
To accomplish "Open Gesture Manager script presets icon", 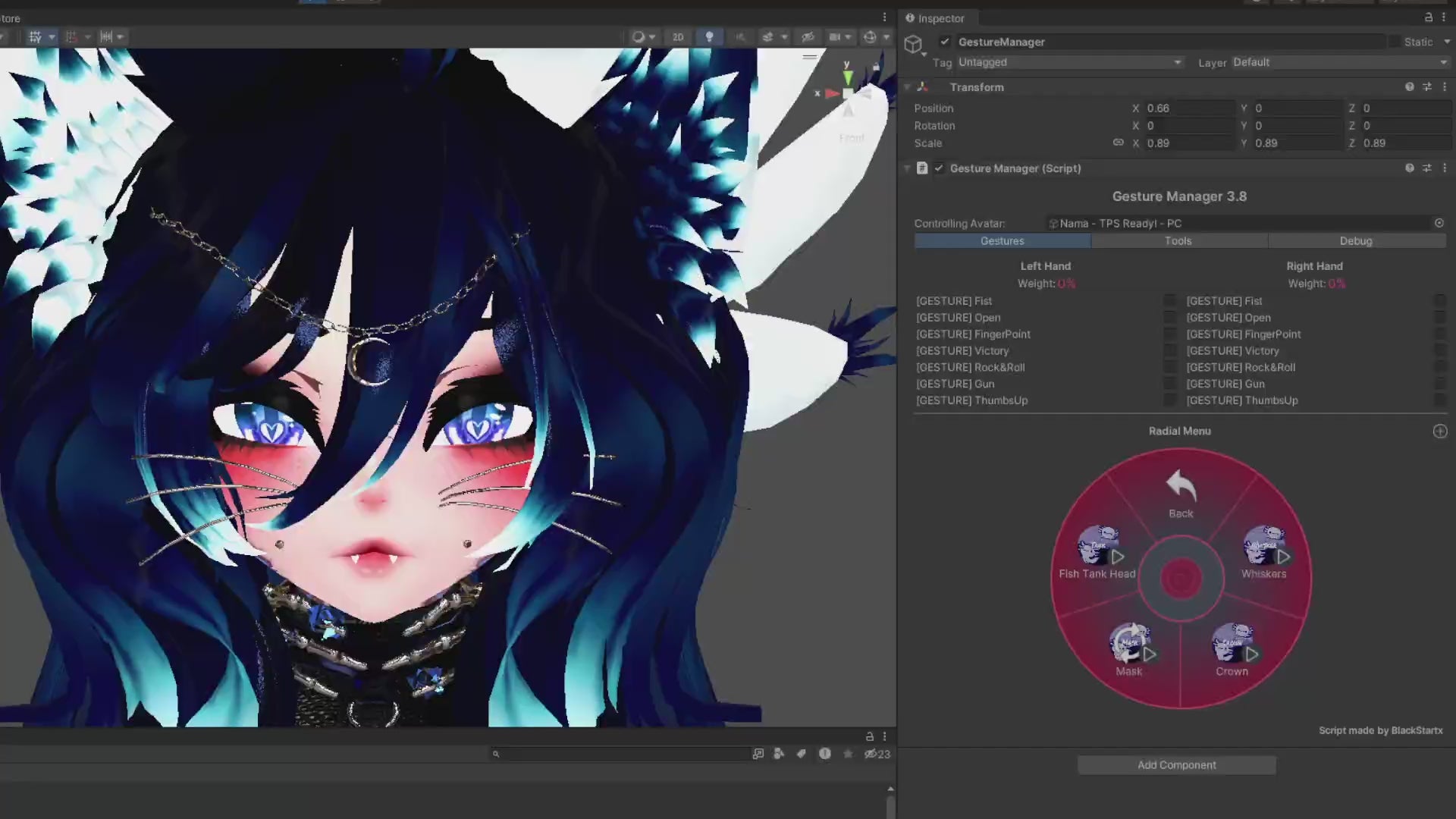I will 1426,168.
